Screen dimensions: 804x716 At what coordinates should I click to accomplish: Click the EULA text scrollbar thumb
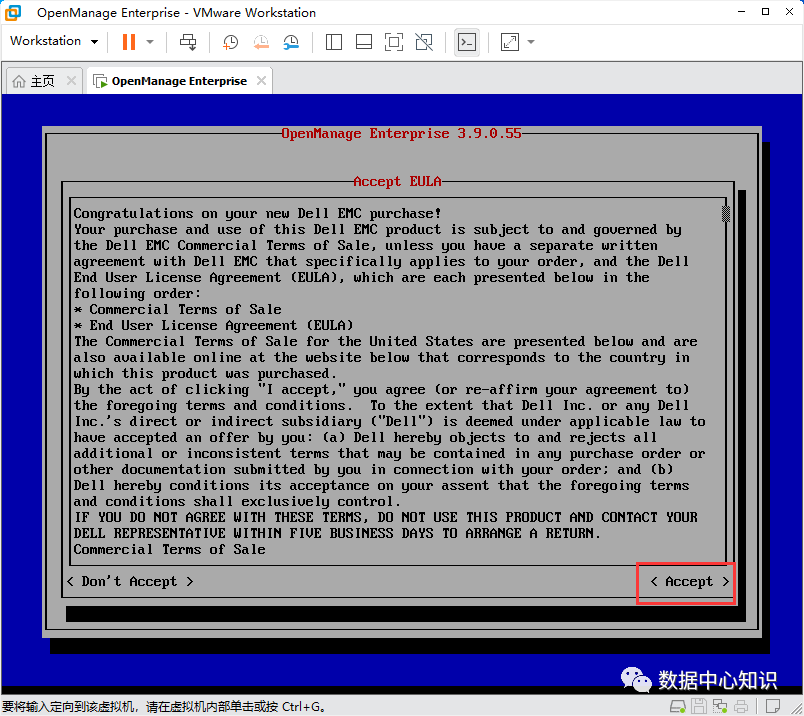coord(726,213)
